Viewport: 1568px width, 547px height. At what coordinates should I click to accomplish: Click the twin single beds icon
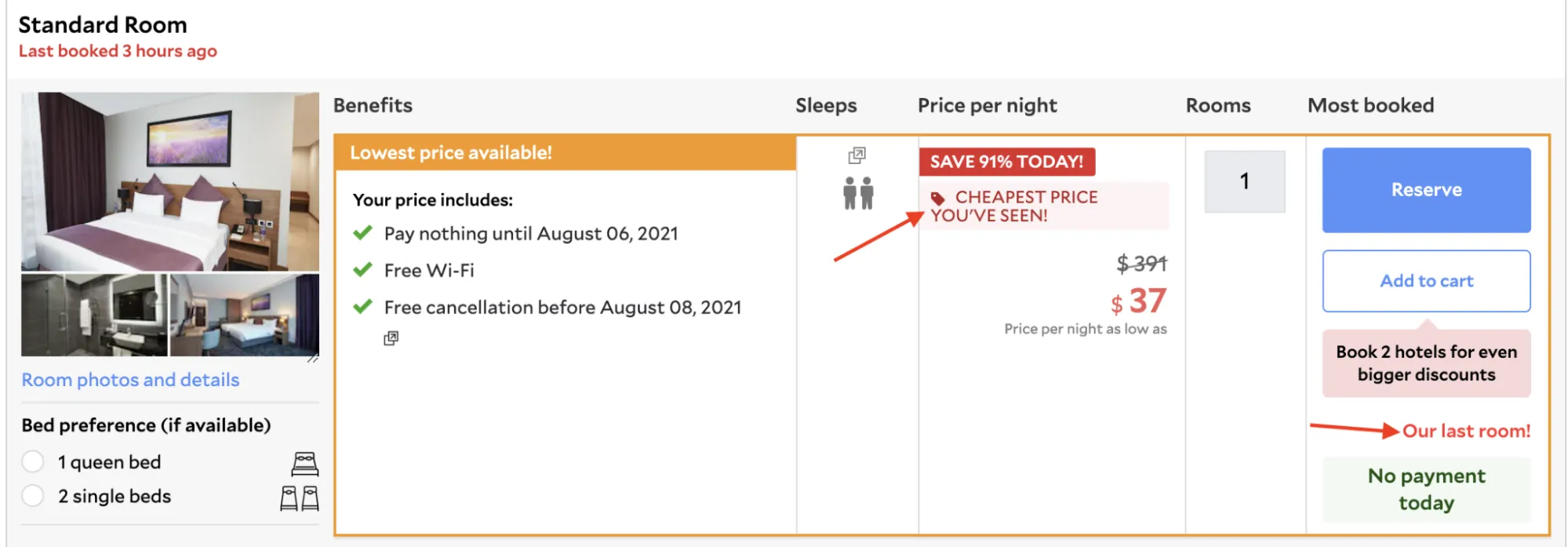pos(300,498)
